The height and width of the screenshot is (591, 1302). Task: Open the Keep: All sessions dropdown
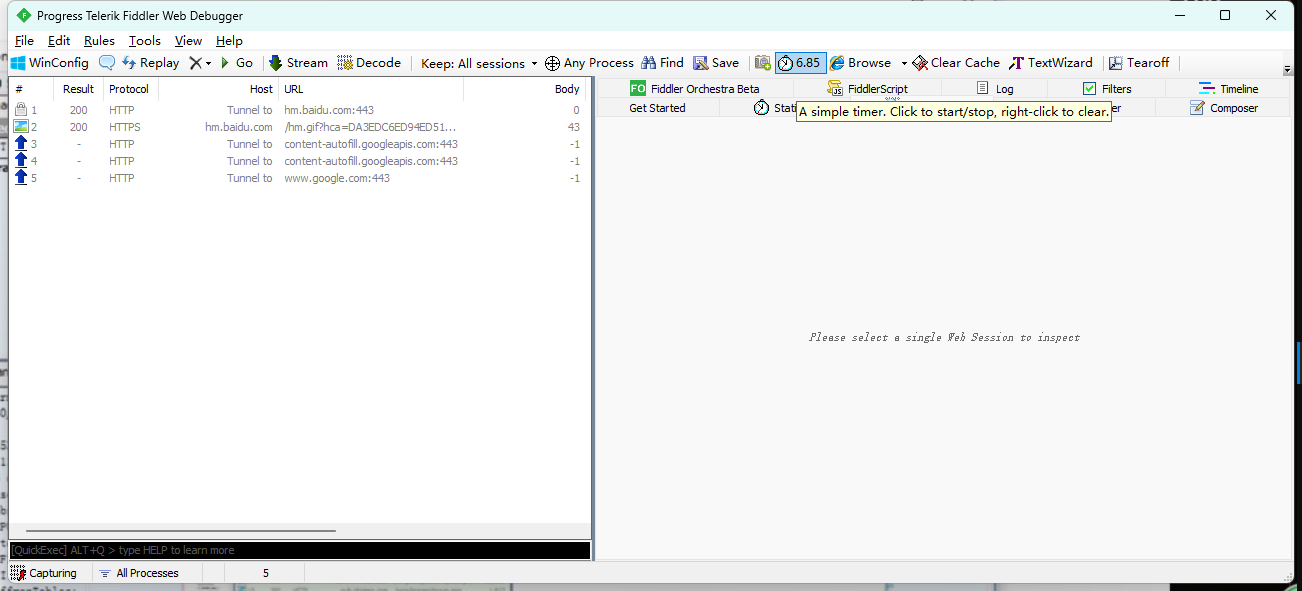[x=479, y=63]
